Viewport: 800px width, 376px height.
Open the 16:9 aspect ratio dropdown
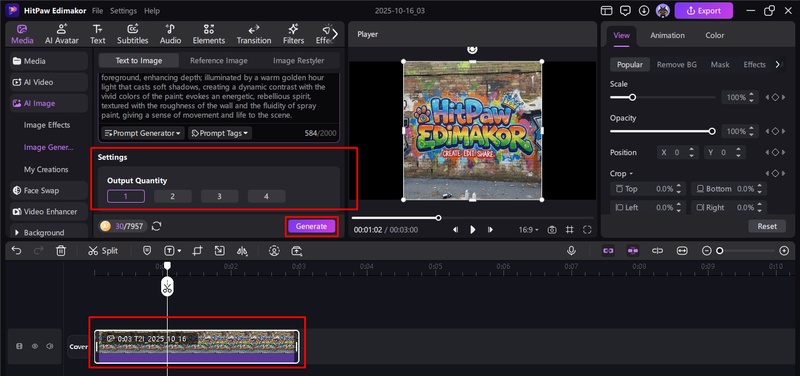click(529, 230)
